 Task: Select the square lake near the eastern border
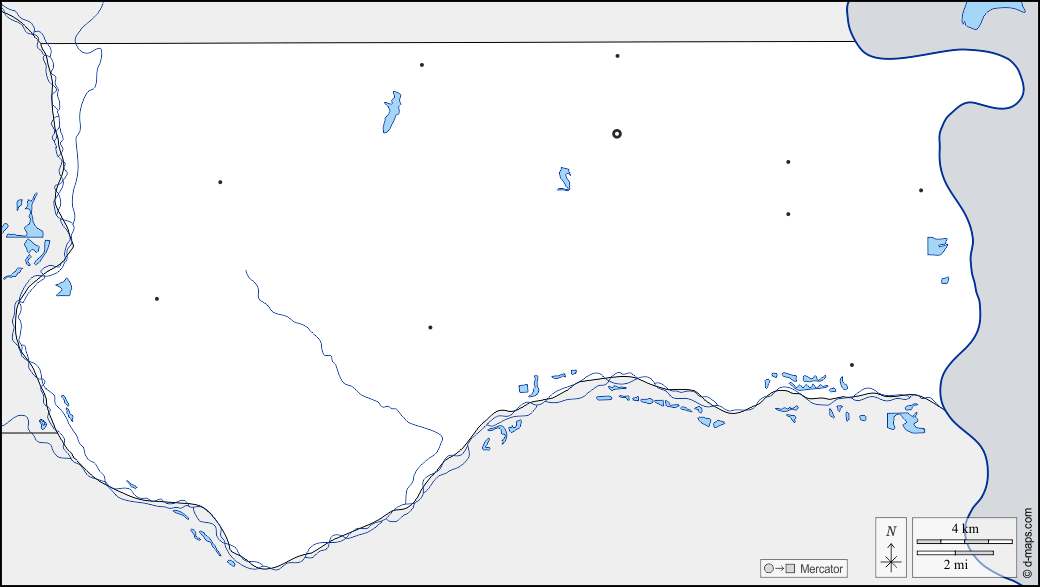(936, 245)
